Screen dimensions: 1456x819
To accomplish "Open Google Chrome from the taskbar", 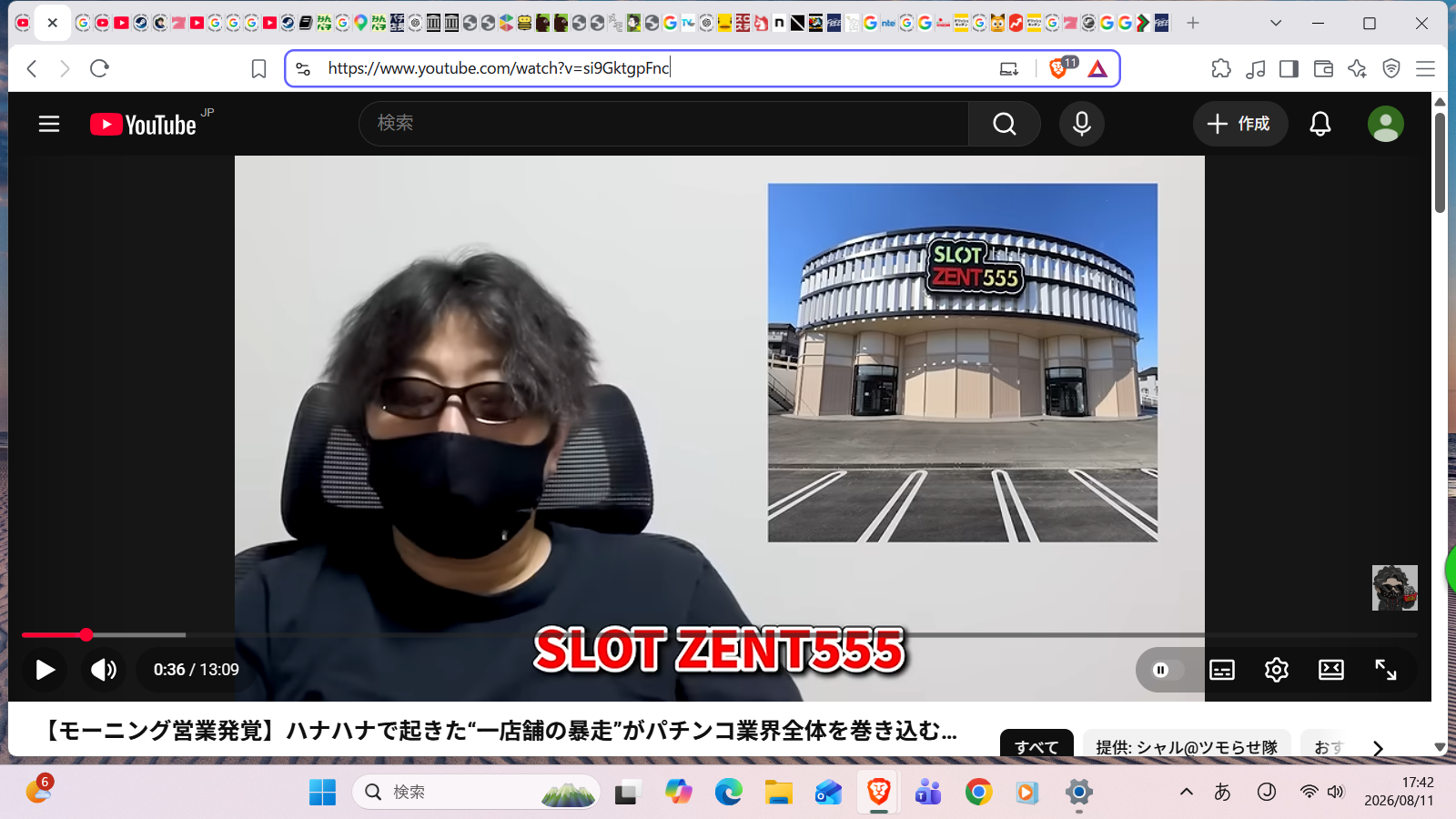I will coord(978,793).
